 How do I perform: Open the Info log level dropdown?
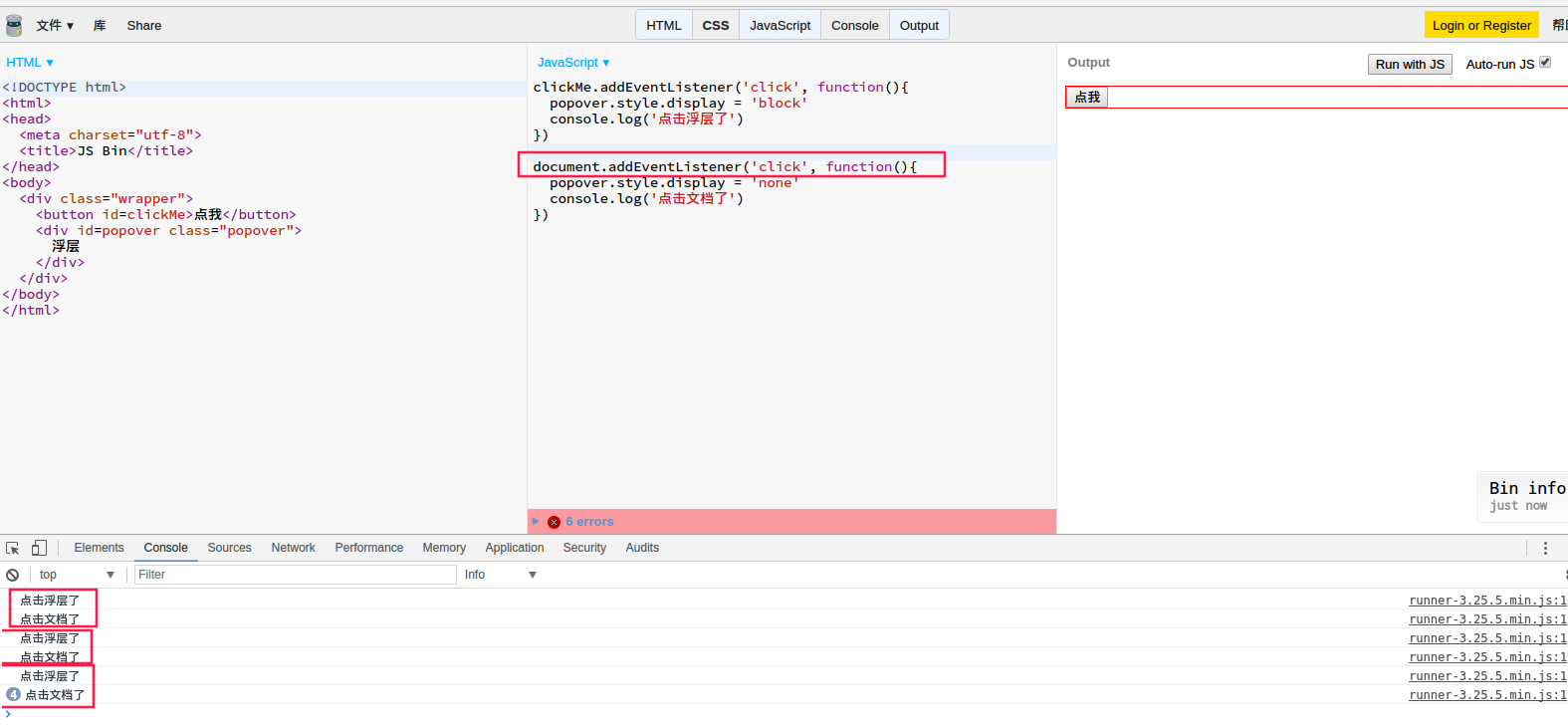pyautogui.click(x=501, y=575)
